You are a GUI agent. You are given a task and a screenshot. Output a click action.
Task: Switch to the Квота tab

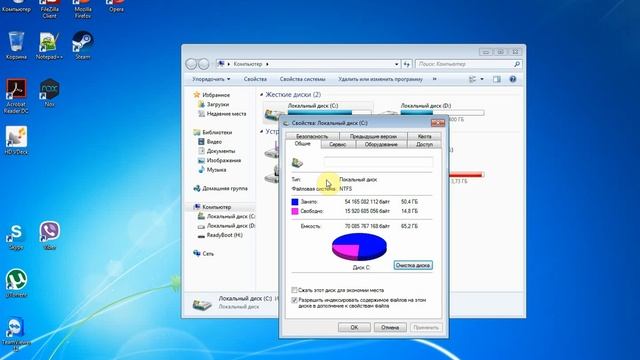[424, 136]
